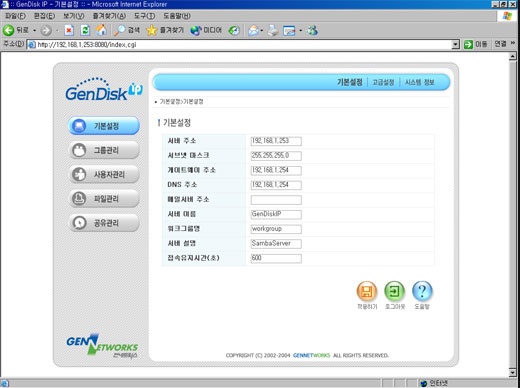The width and height of the screenshot is (520, 388).
Task: Open the File (파일) menu
Action: (15, 16)
